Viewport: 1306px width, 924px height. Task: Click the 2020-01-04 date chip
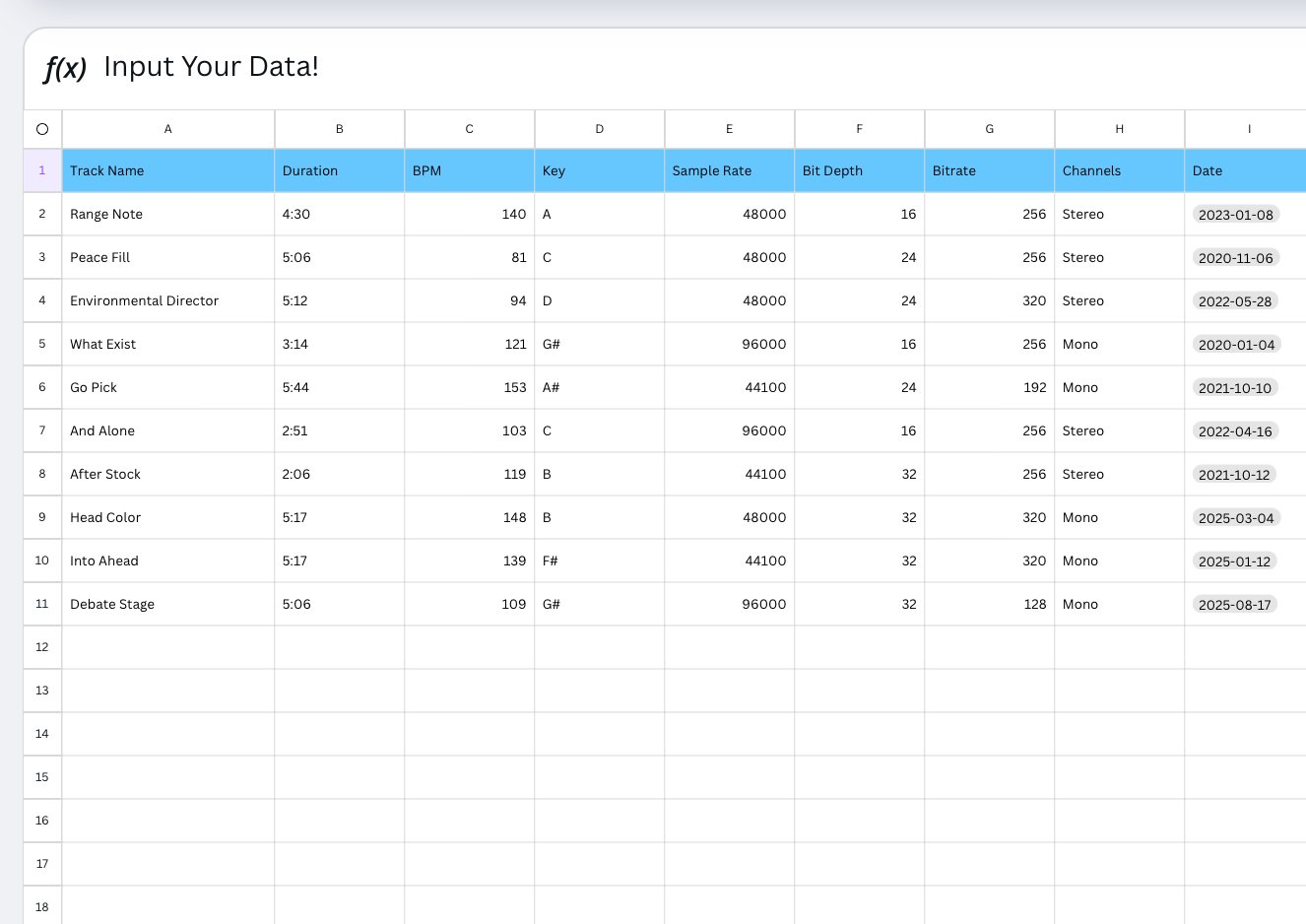1237,345
